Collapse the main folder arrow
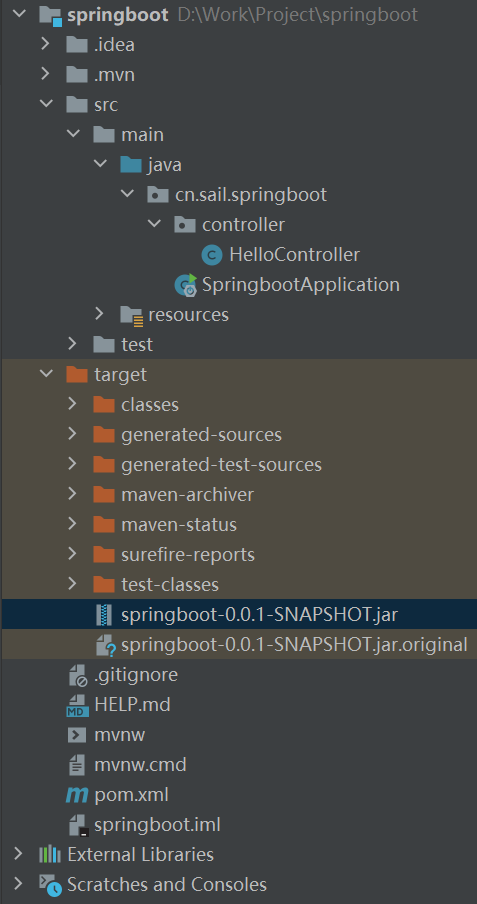This screenshot has height=904, width=477. (73, 134)
